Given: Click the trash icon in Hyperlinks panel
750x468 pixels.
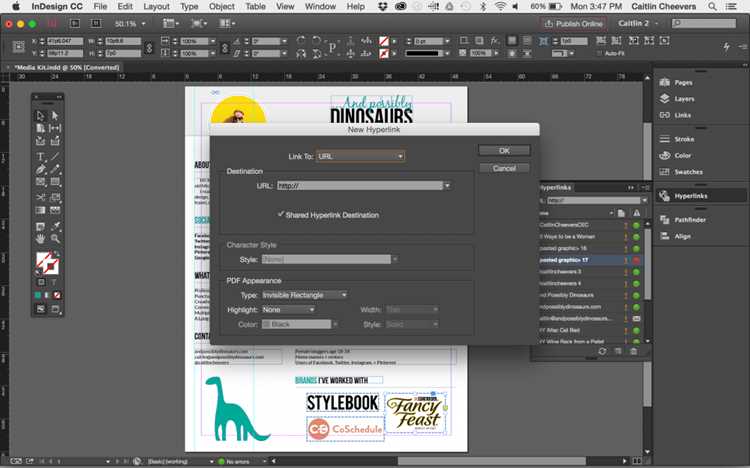Looking at the screenshot, I should [x=634, y=351].
